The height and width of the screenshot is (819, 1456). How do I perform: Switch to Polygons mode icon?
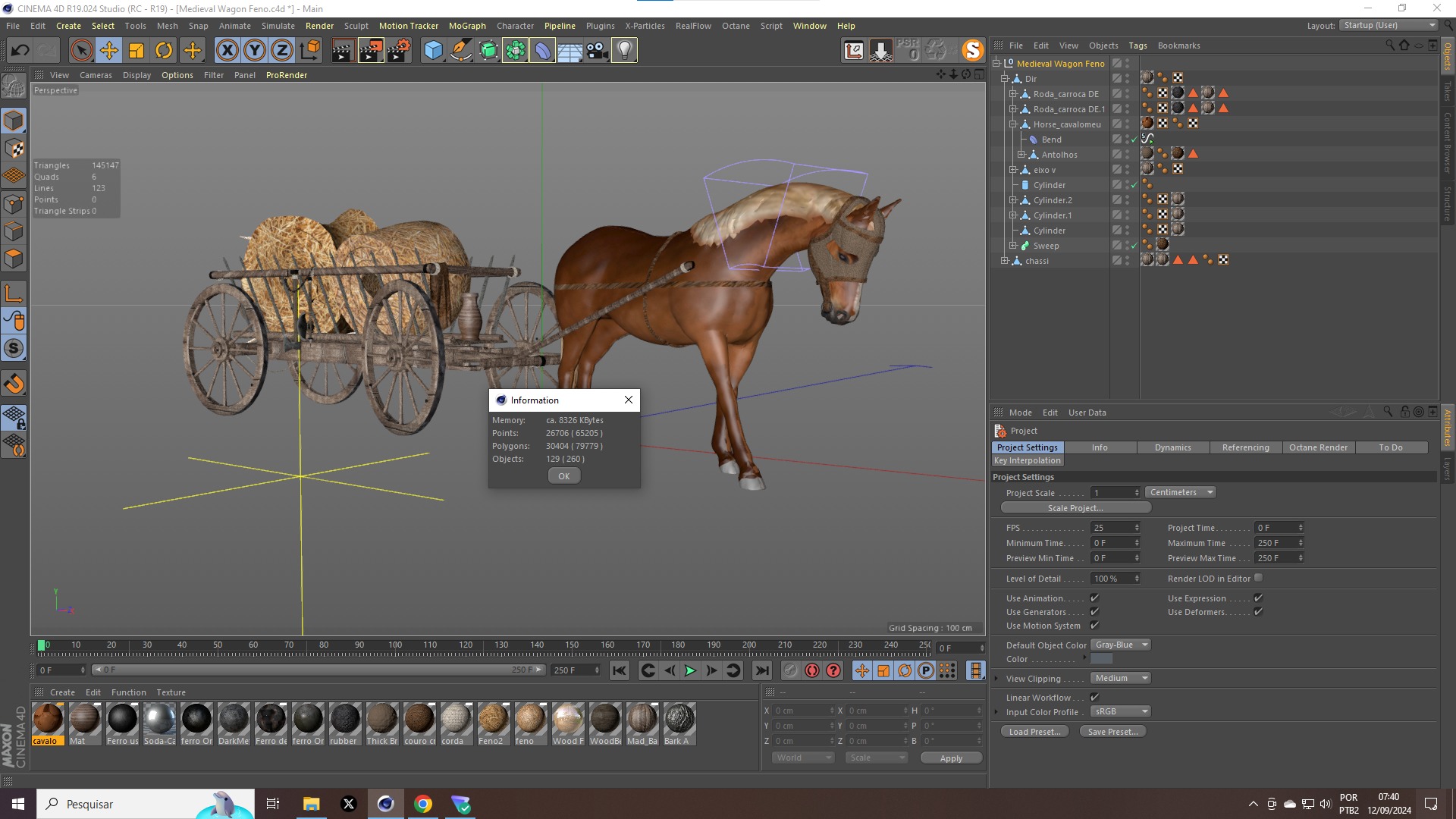[x=14, y=259]
